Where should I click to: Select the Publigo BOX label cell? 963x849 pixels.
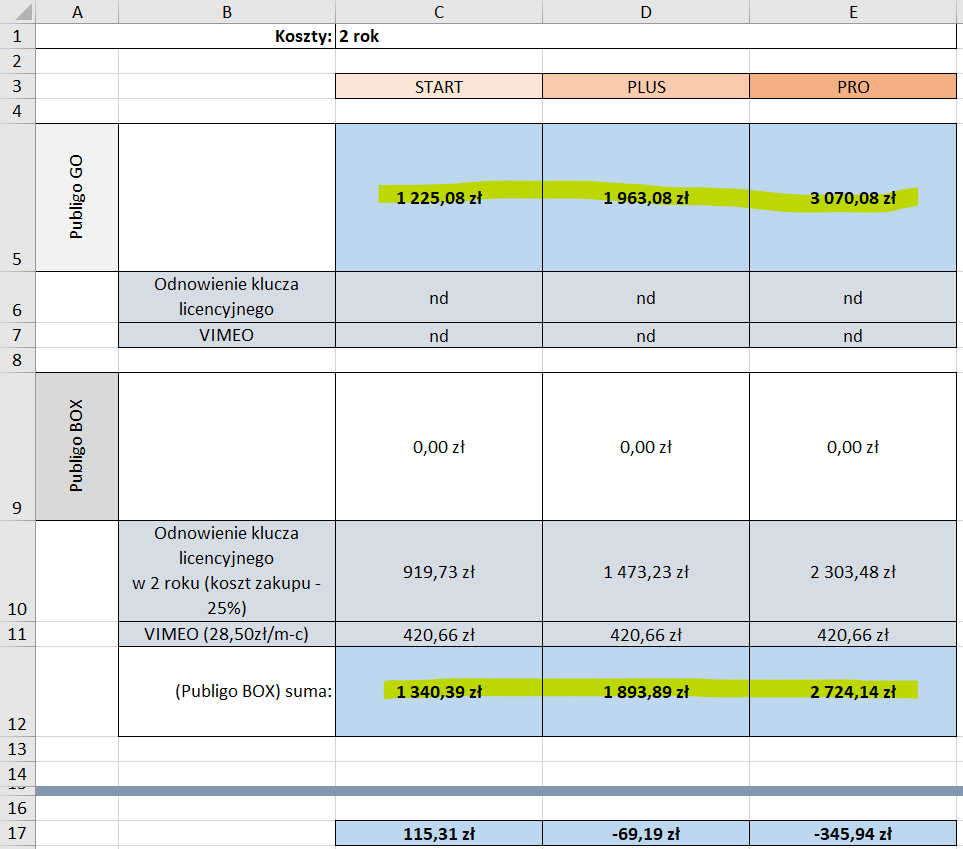(x=77, y=446)
